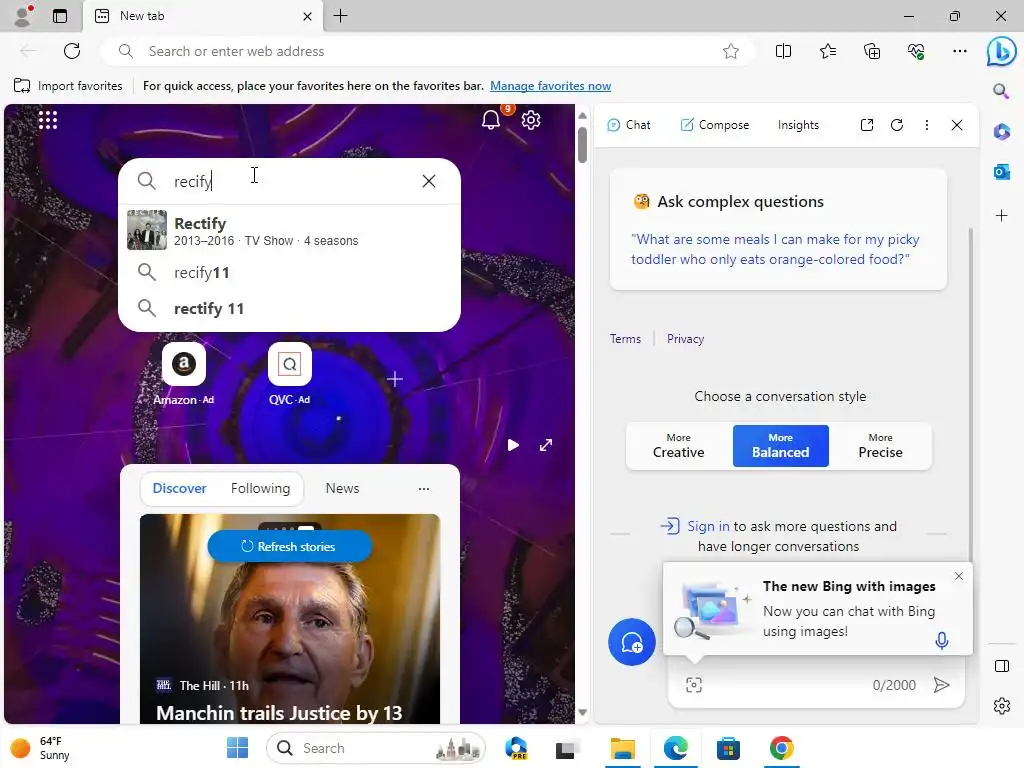
Task: Open the Favorites list icon
Action: 827,52
